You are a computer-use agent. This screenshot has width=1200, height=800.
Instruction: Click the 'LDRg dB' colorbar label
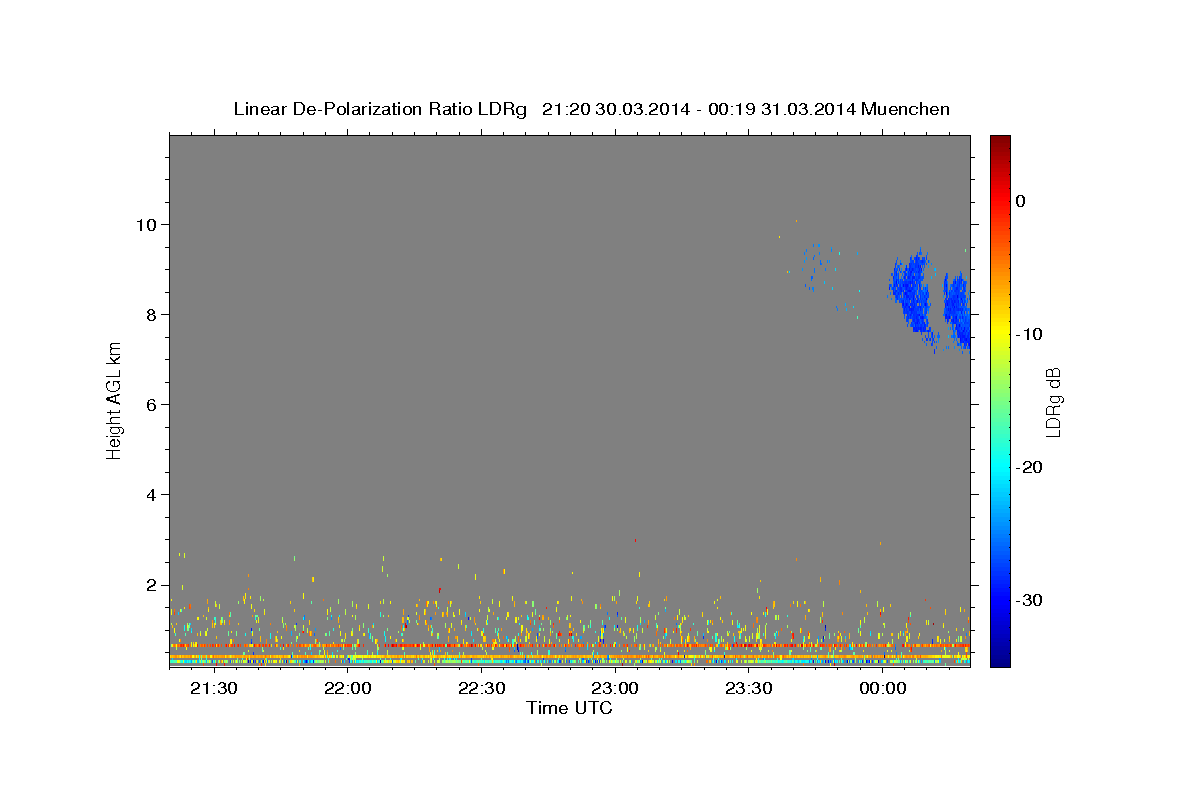(1052, 401)
